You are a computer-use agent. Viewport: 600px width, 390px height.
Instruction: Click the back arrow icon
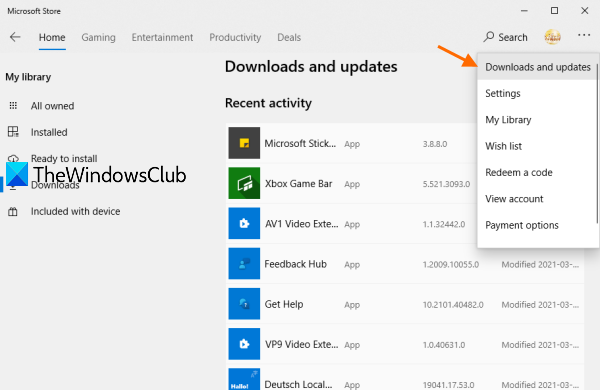point(15,37)
